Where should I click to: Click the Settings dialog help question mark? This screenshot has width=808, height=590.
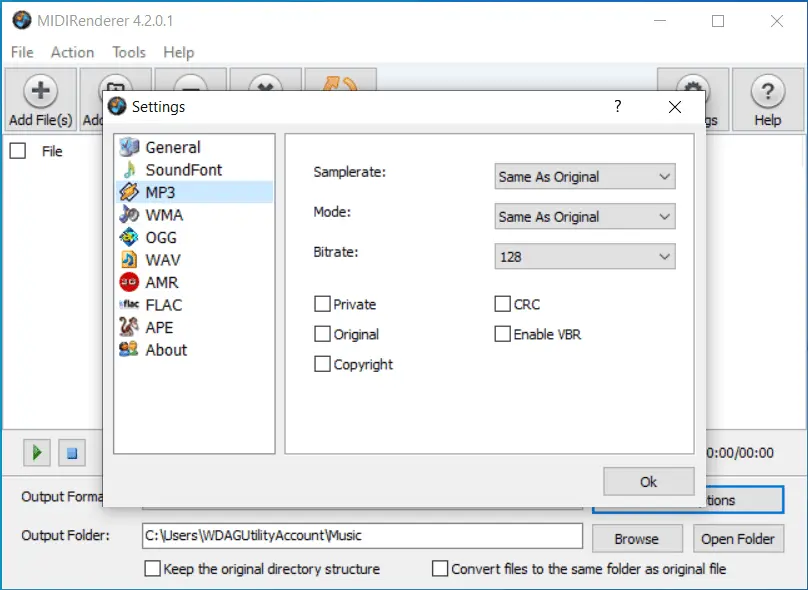pyautogui.click(x=617, y=107)
